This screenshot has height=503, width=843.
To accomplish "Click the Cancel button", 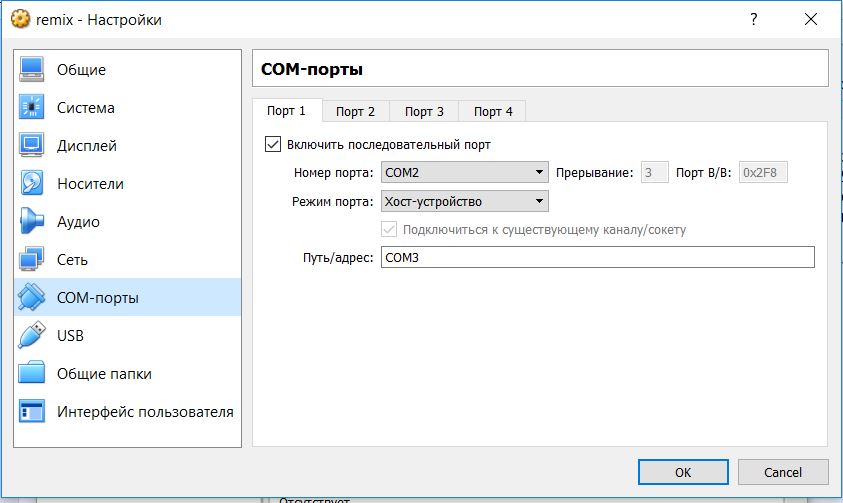I will [x=783, y=472].
